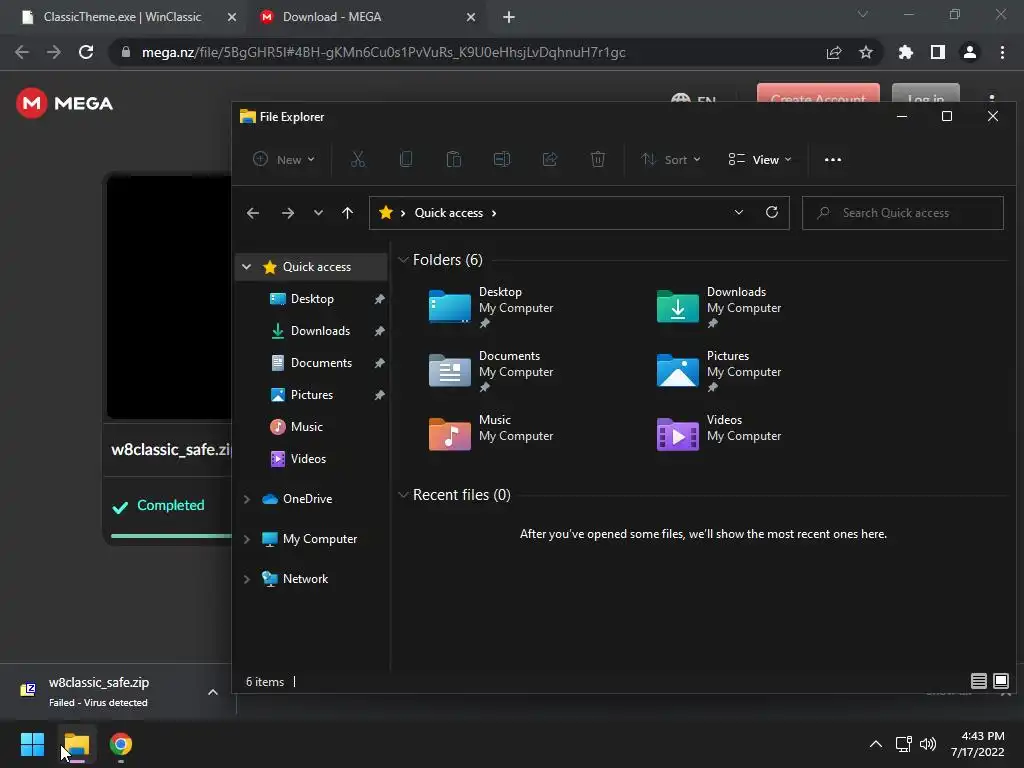Click the MEGA Create Account button
The width and height of the screenshot is (1024, 768).
click(818, 93)
